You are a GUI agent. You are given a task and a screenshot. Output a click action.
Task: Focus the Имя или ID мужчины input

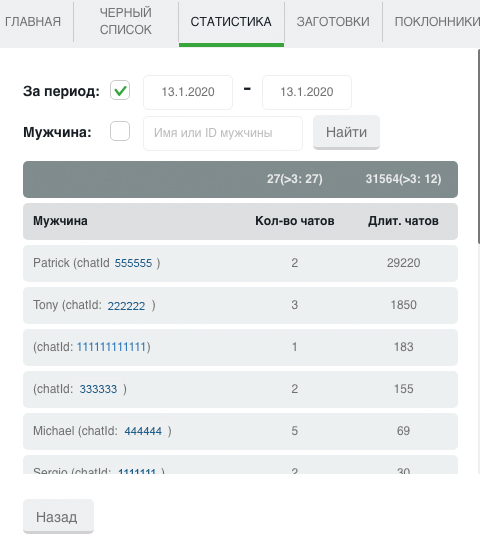pyautogui.click(x=223, y=133)
